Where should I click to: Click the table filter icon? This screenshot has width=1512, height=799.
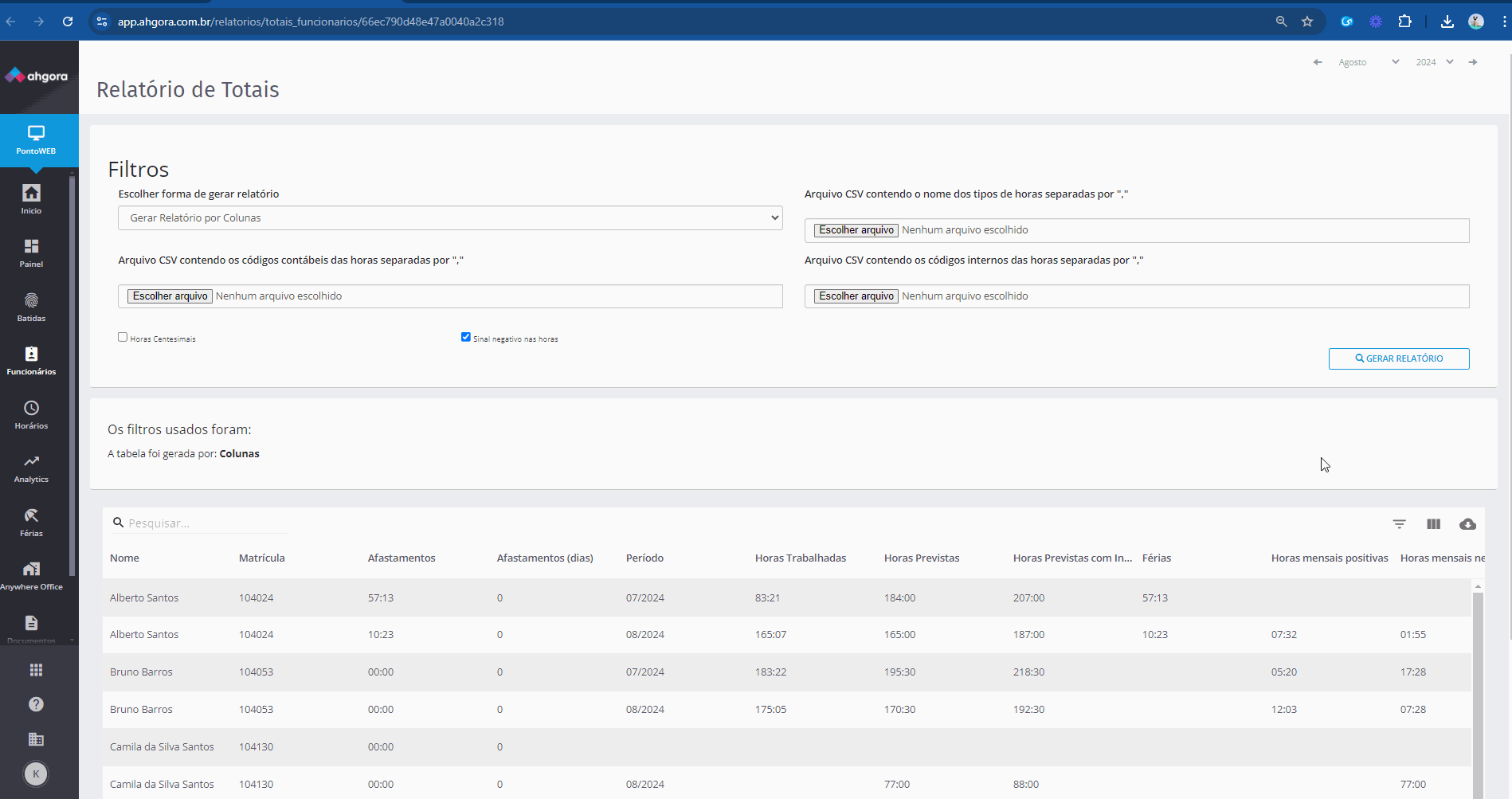coord(1399,524)
